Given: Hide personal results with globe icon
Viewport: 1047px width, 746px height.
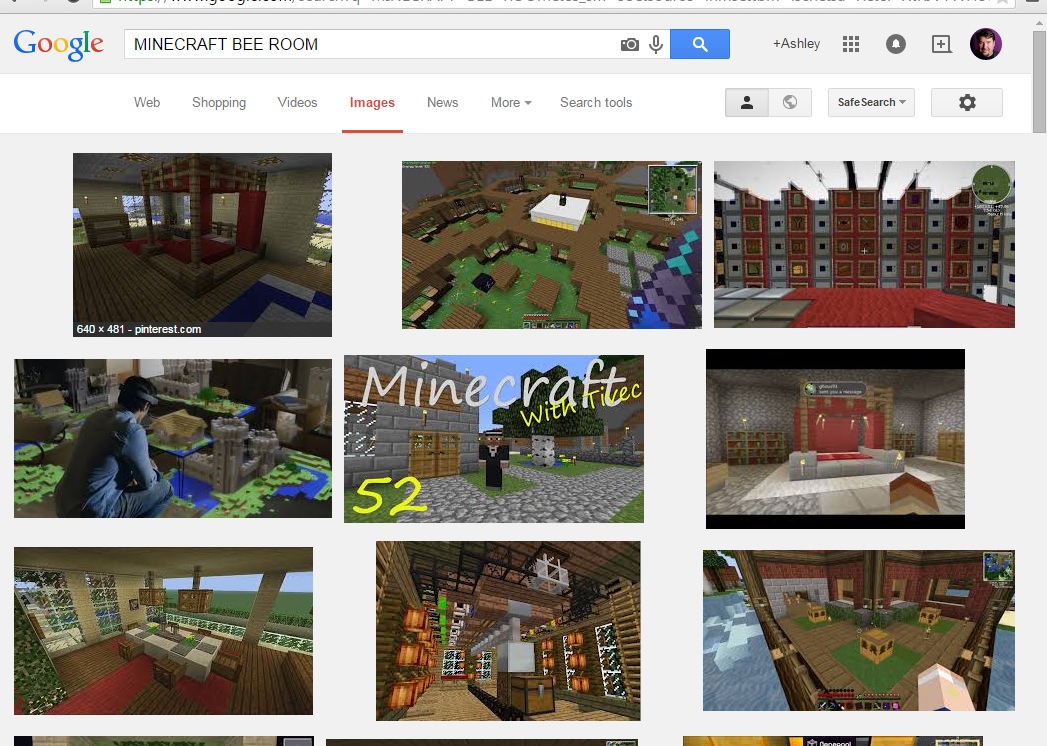Looking at the screenshot, I should tap(790, 102).
